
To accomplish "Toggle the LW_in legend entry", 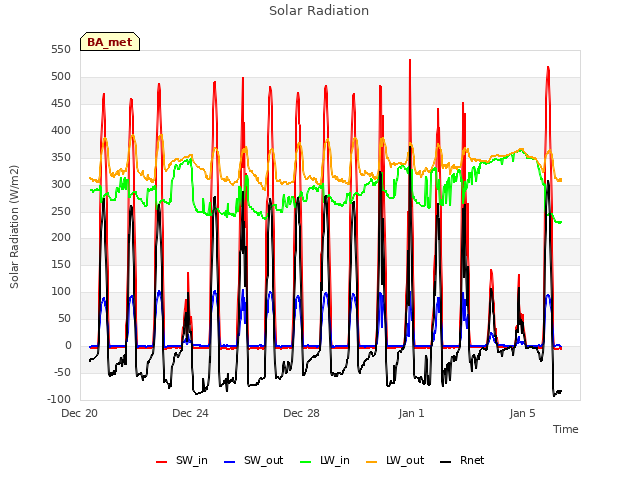I will click(x=325, y=460).
